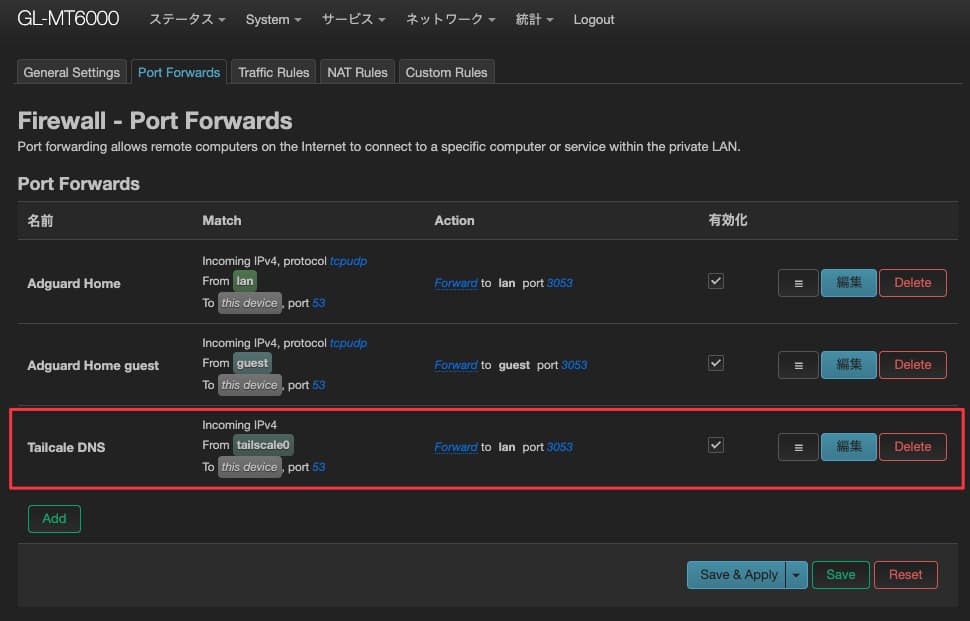Screen dimensions: 970x621
Task: Click the drag handle icon for Tailcale DNS
Action: [x=798, y=447]
